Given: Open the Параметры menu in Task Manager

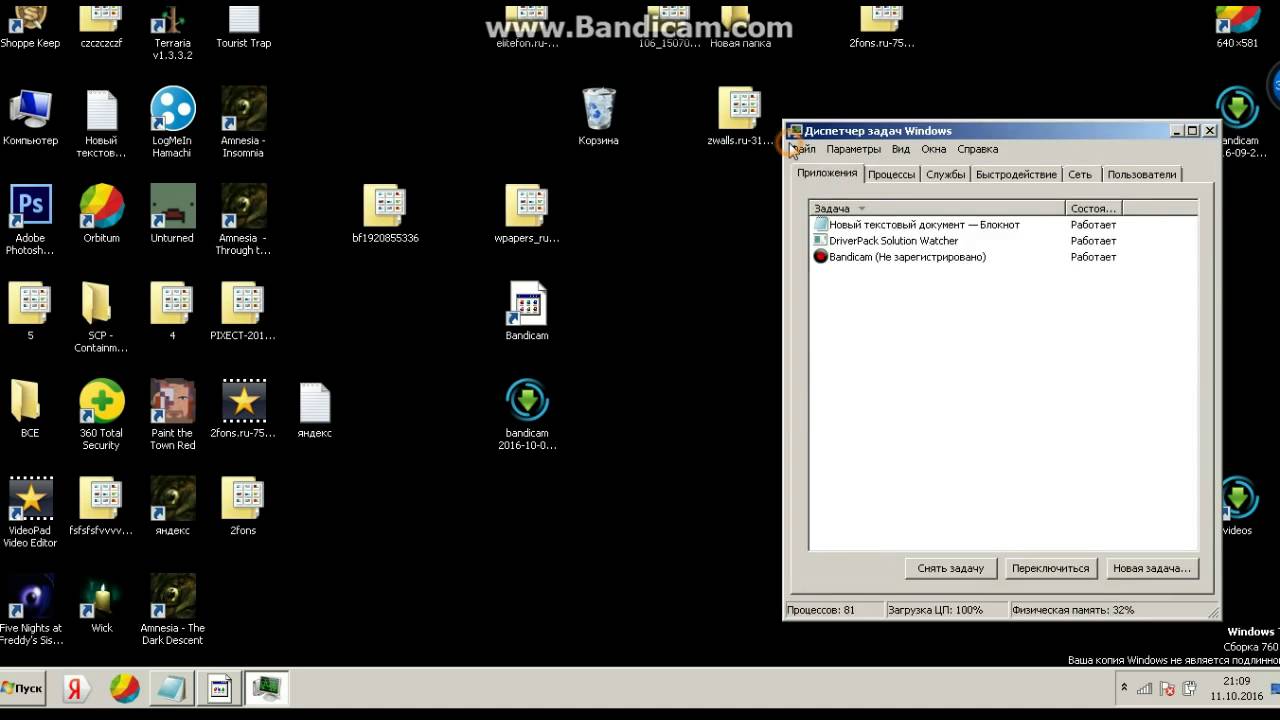Looking at the screenshot, I should coord(853,149).
